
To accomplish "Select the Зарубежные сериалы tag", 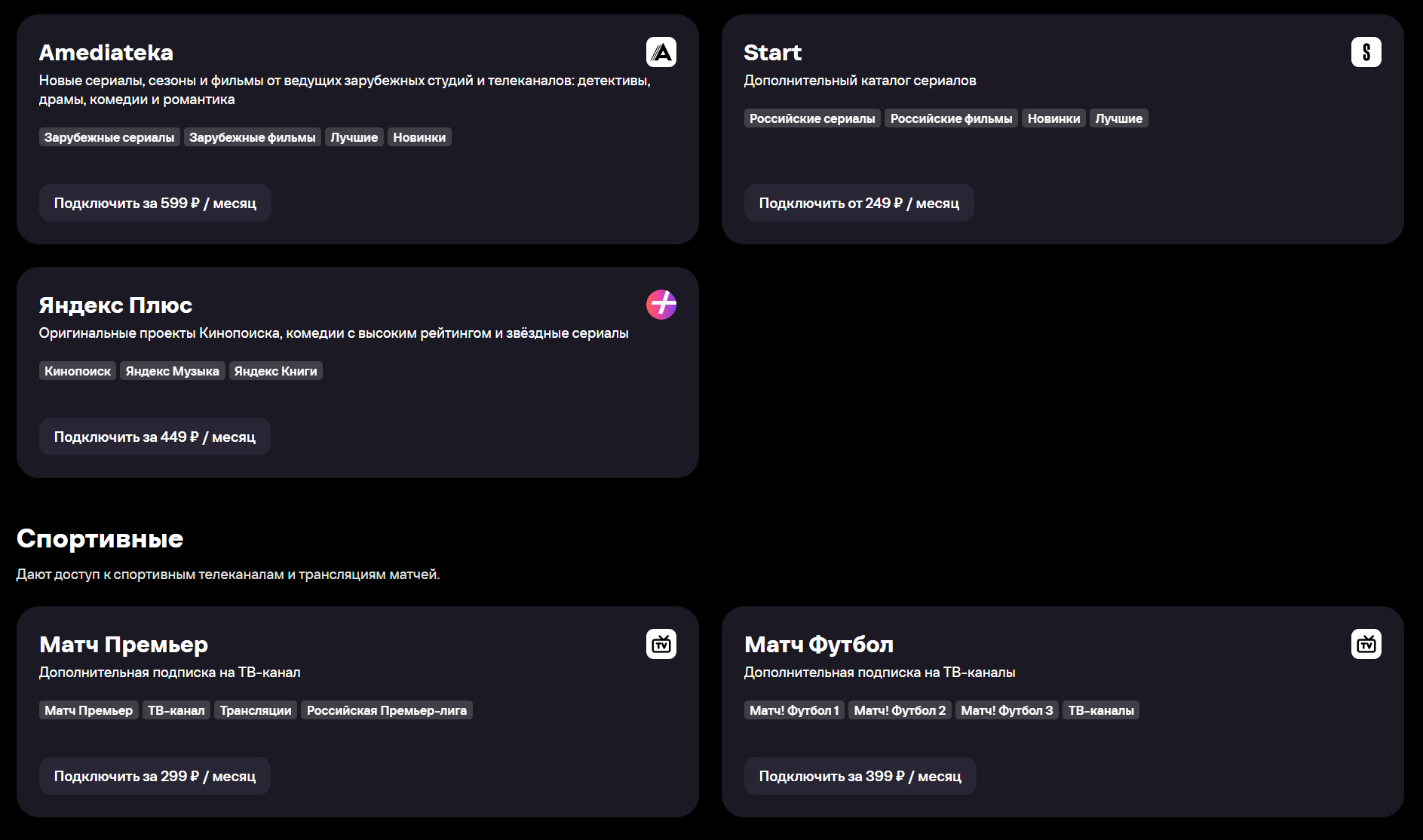I will [109, 137].
